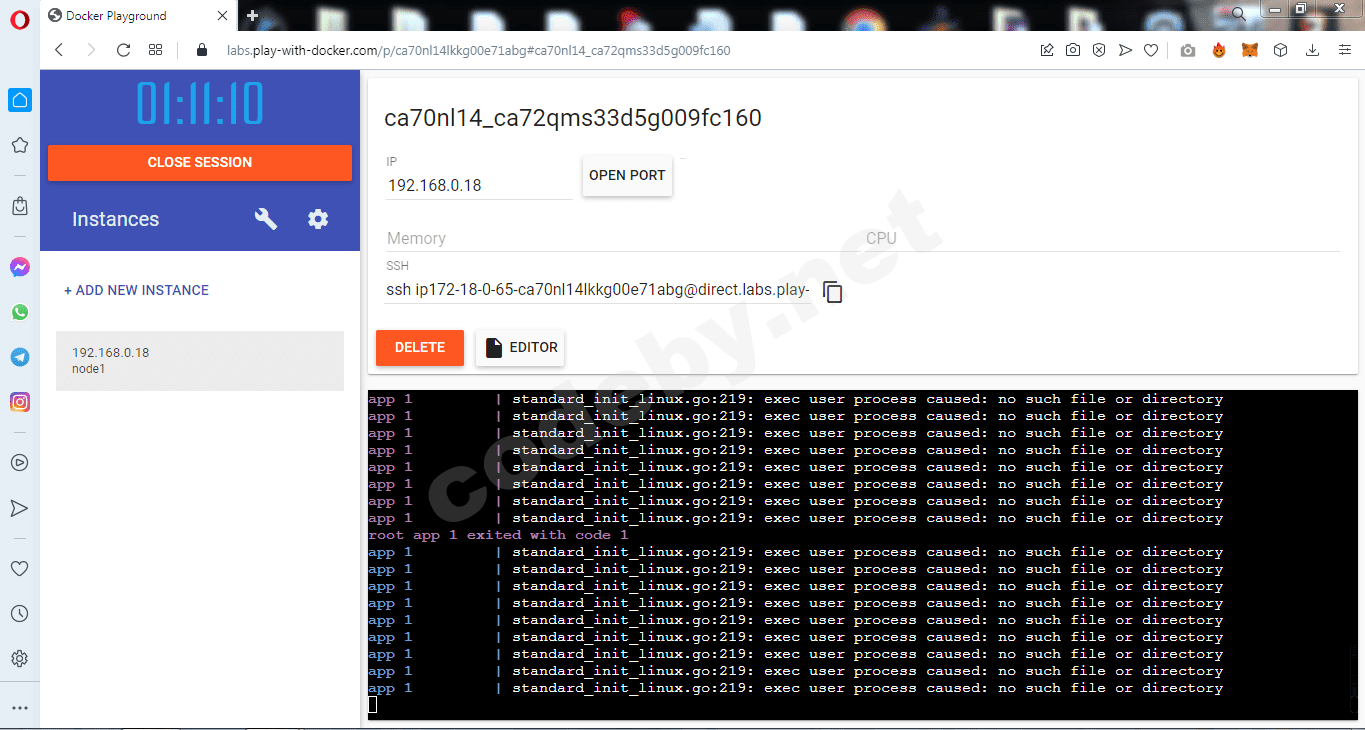Copy the SSH command to clipboard

tap(833, 292)
